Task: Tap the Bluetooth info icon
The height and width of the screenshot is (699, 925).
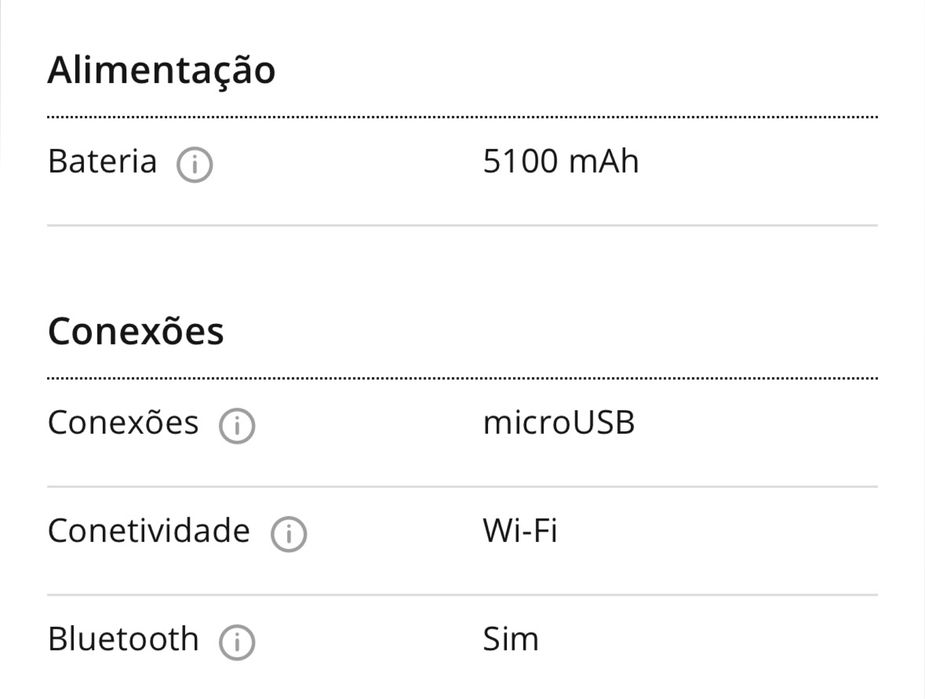Action: 237,642
